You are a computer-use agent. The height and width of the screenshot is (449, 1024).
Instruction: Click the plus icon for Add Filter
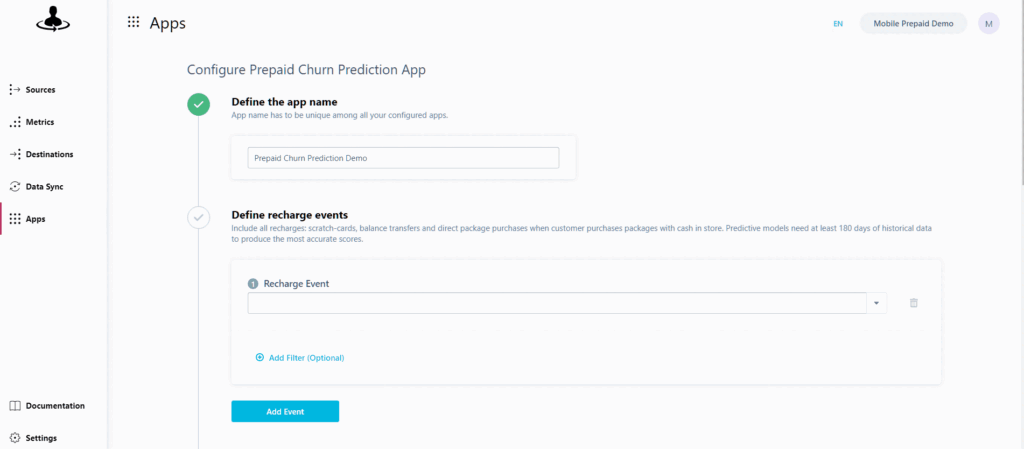260,358
